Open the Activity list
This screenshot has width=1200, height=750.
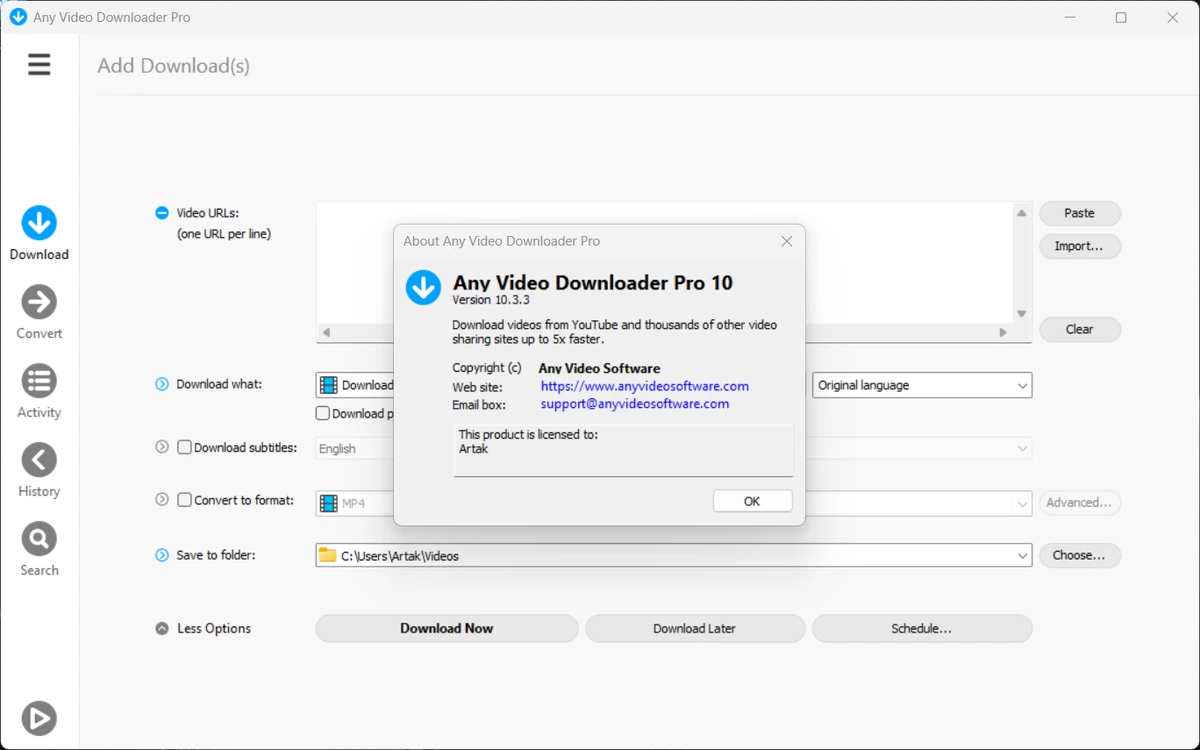coord(39,391)
